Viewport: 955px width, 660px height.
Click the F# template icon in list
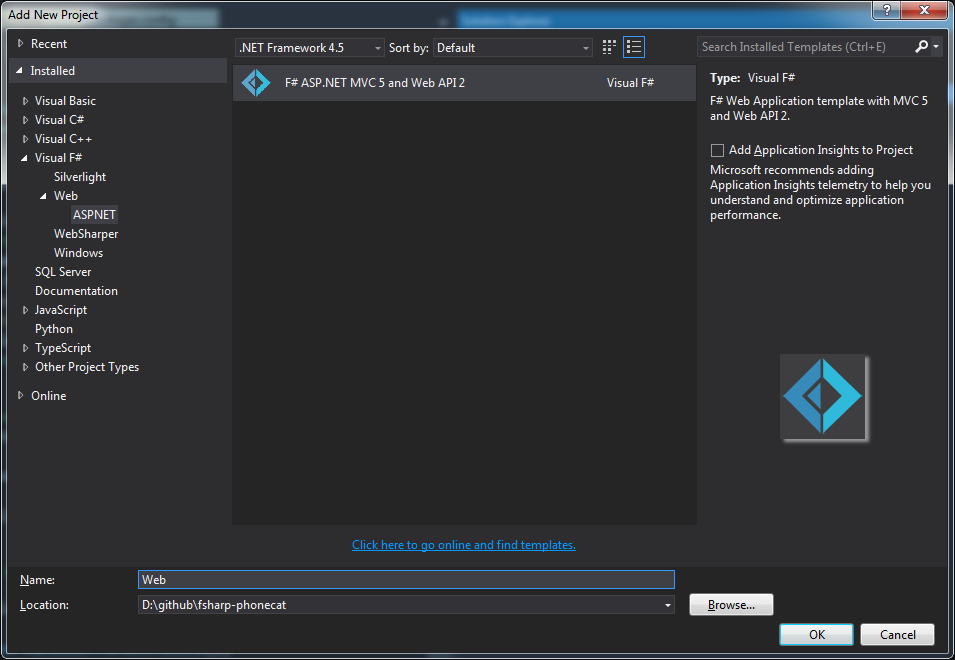pyautogui.click(x=256, y=83)
